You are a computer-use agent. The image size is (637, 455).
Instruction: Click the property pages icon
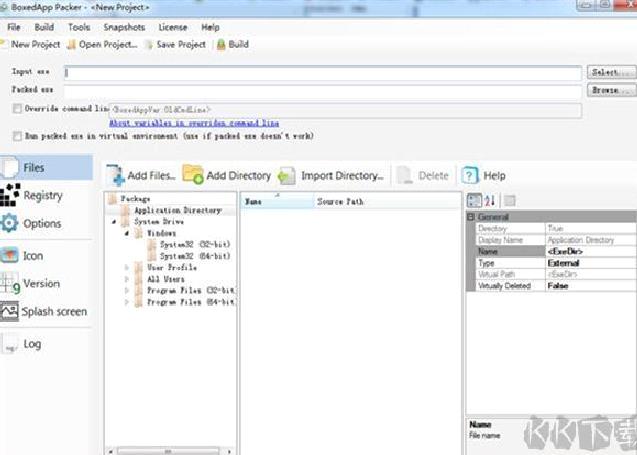click(x=509, y=200)
